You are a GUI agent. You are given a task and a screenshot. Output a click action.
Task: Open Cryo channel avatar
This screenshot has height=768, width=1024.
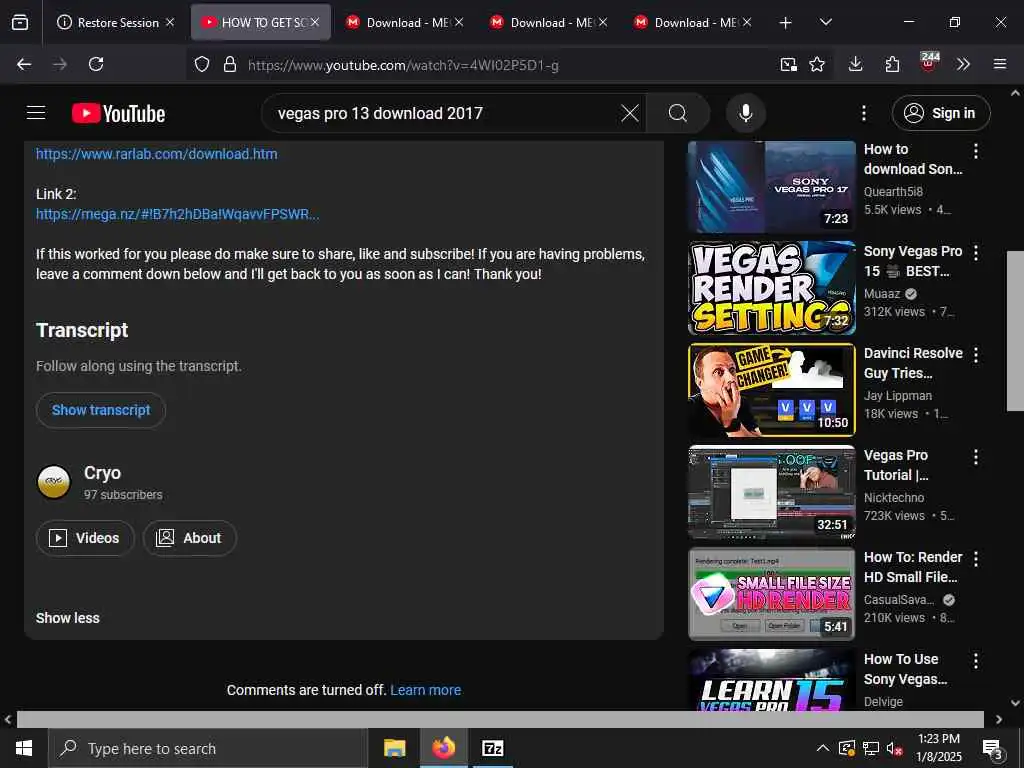(x=54, y=482)
